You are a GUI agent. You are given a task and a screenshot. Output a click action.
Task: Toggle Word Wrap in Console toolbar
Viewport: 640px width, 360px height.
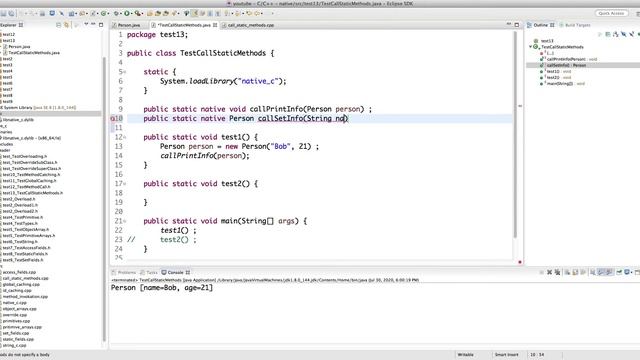(x=583, y=272)
